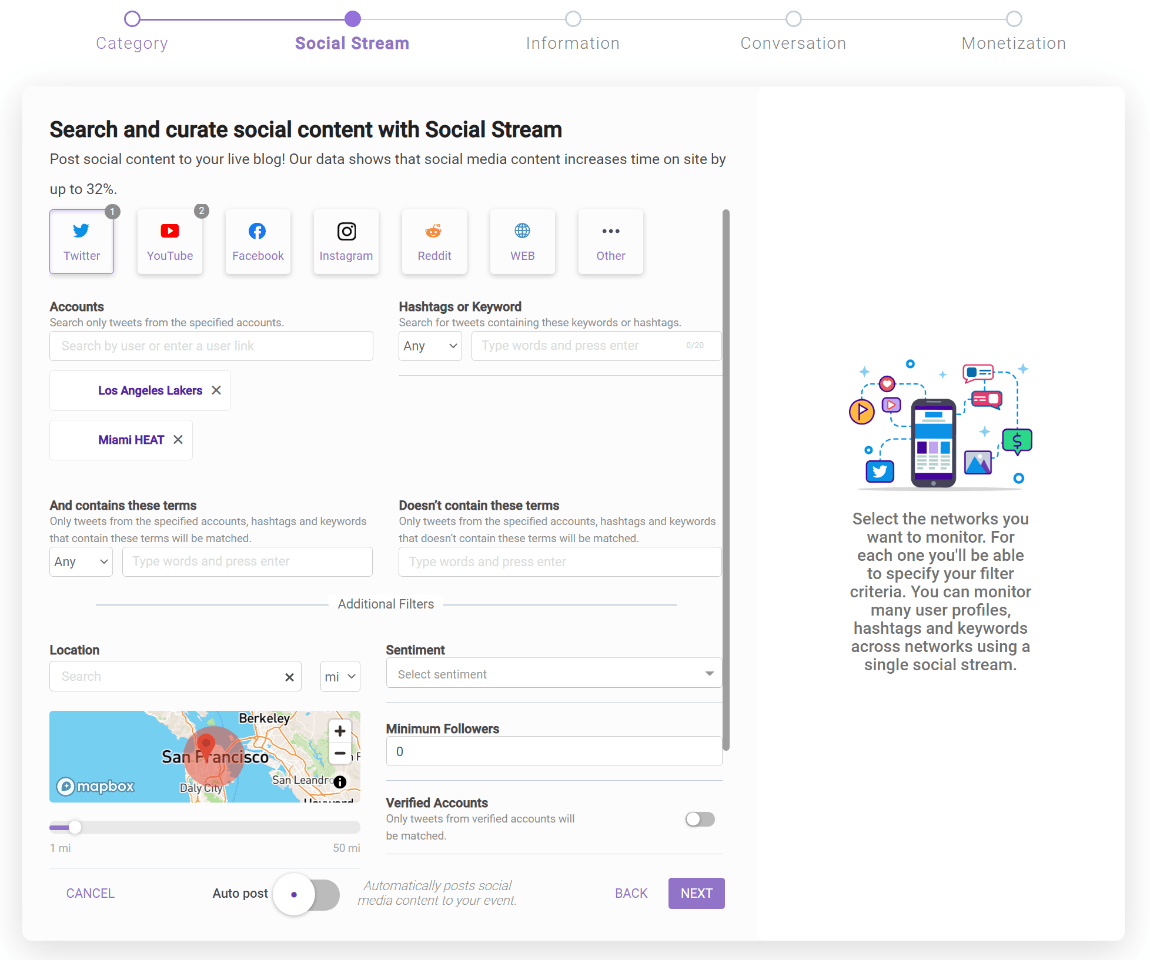Choose the Facebook network icon
The width and height of the screenshot is (1150, 960).
[257, 241]
